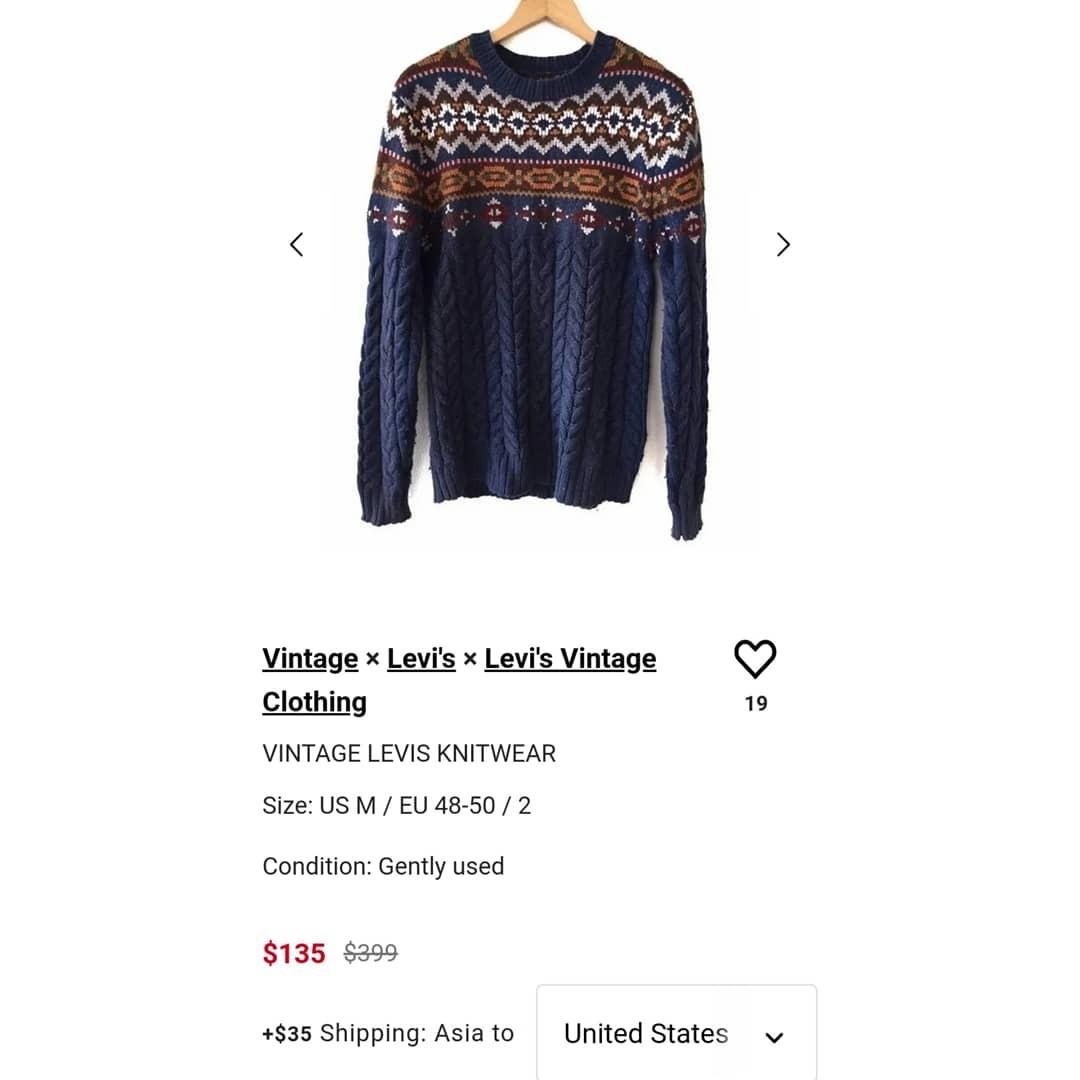Viewport: 1080px width, 1080px height.
Task: Open the Vintage designer link
Action: pos(310,658)
